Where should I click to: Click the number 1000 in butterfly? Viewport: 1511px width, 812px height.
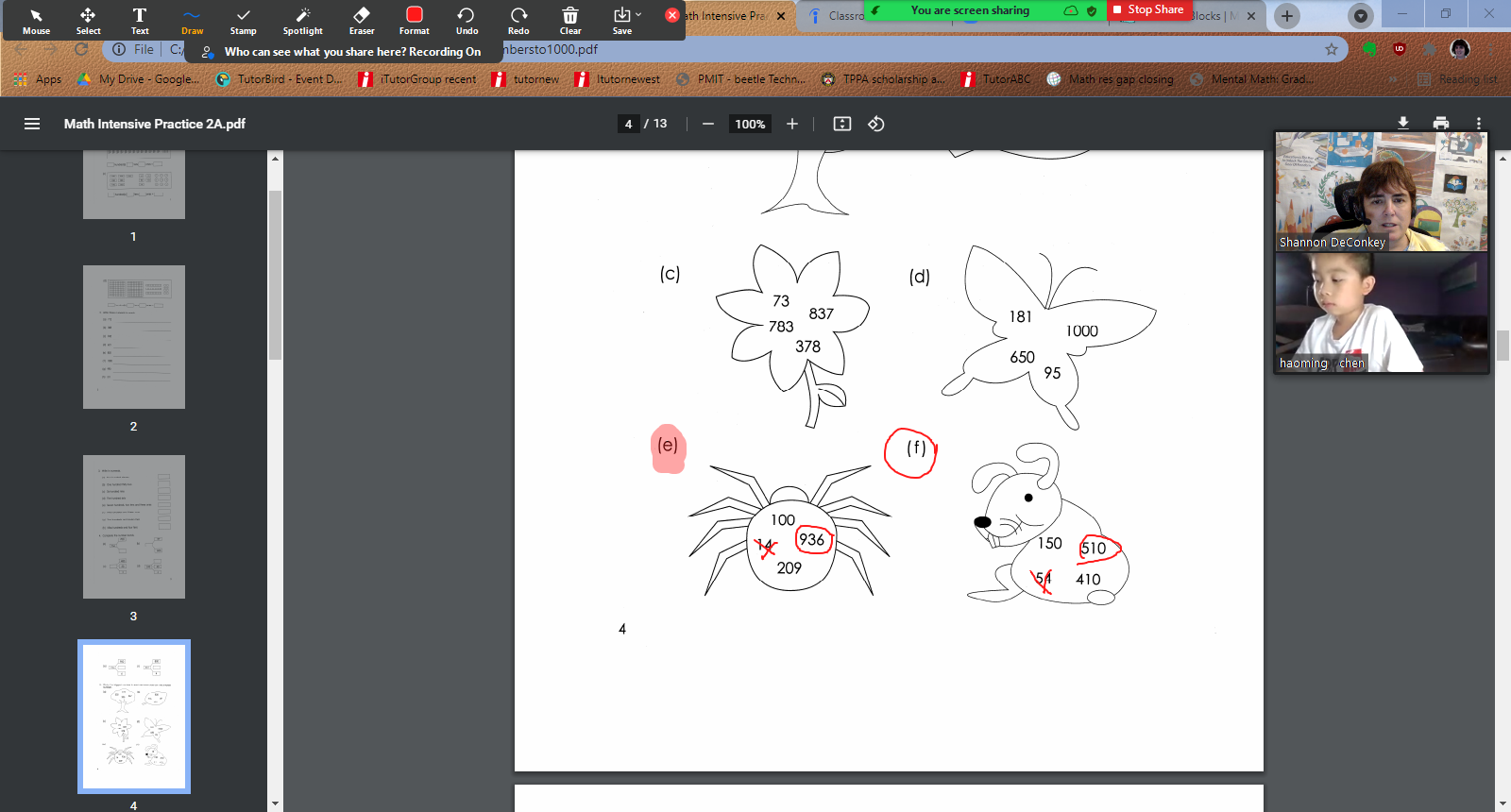pyautogui.click(x=1082, y=331)
